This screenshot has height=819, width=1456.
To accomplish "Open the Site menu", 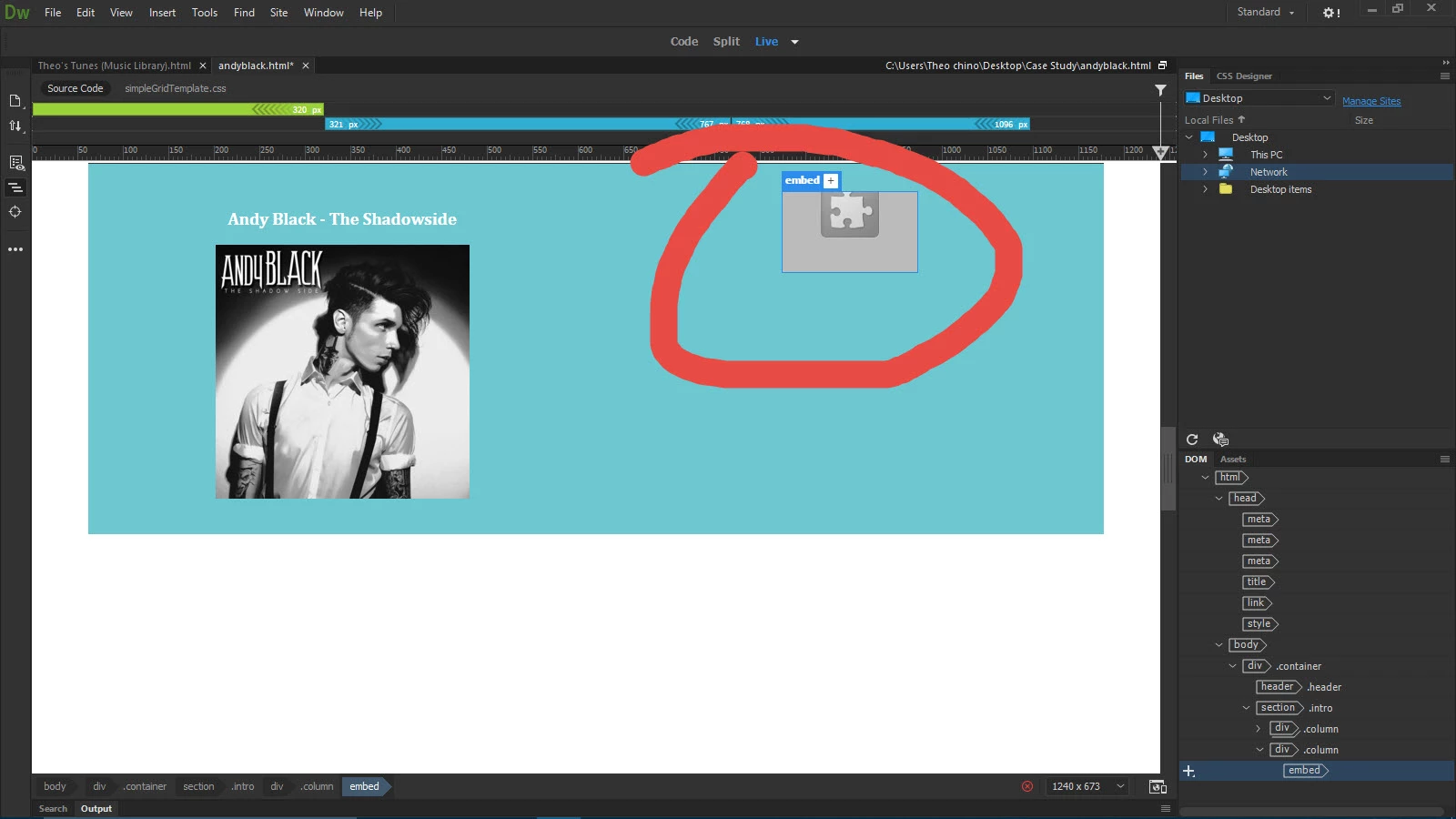I will pos(278,13).
